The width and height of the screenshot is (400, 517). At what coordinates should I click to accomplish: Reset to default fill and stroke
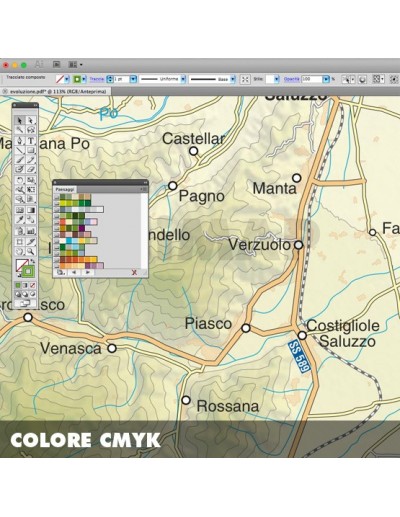(19, 275)
